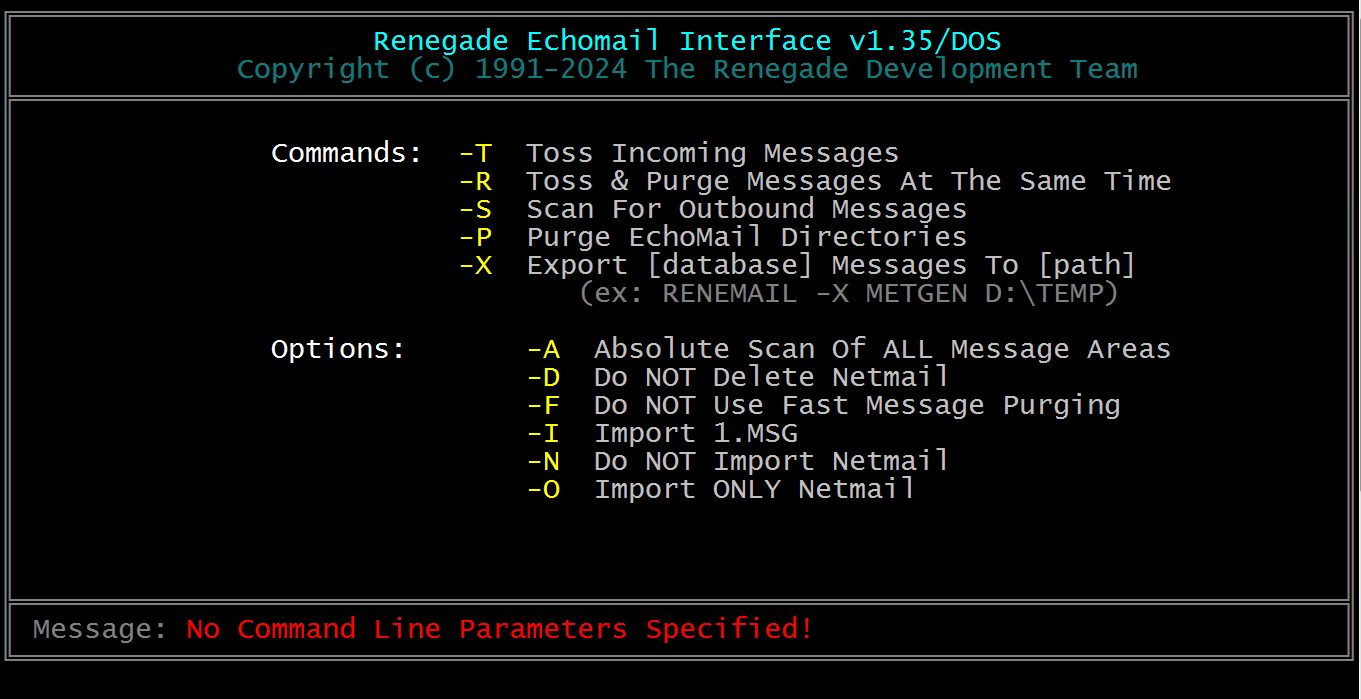Click the -X Export Messages To path command
This screenshot has width=1361, height=699.
tap(798, 265)
